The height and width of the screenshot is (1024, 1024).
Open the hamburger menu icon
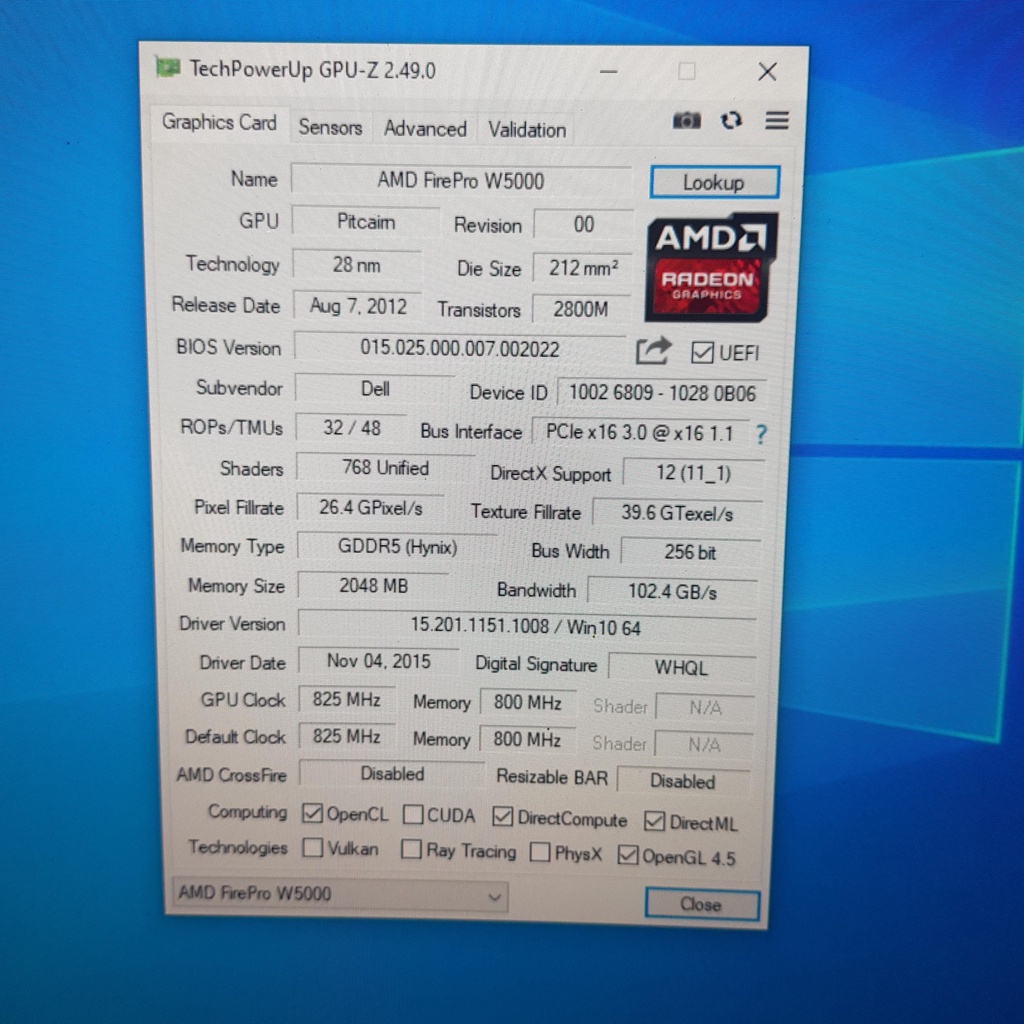tap(777, 120)
